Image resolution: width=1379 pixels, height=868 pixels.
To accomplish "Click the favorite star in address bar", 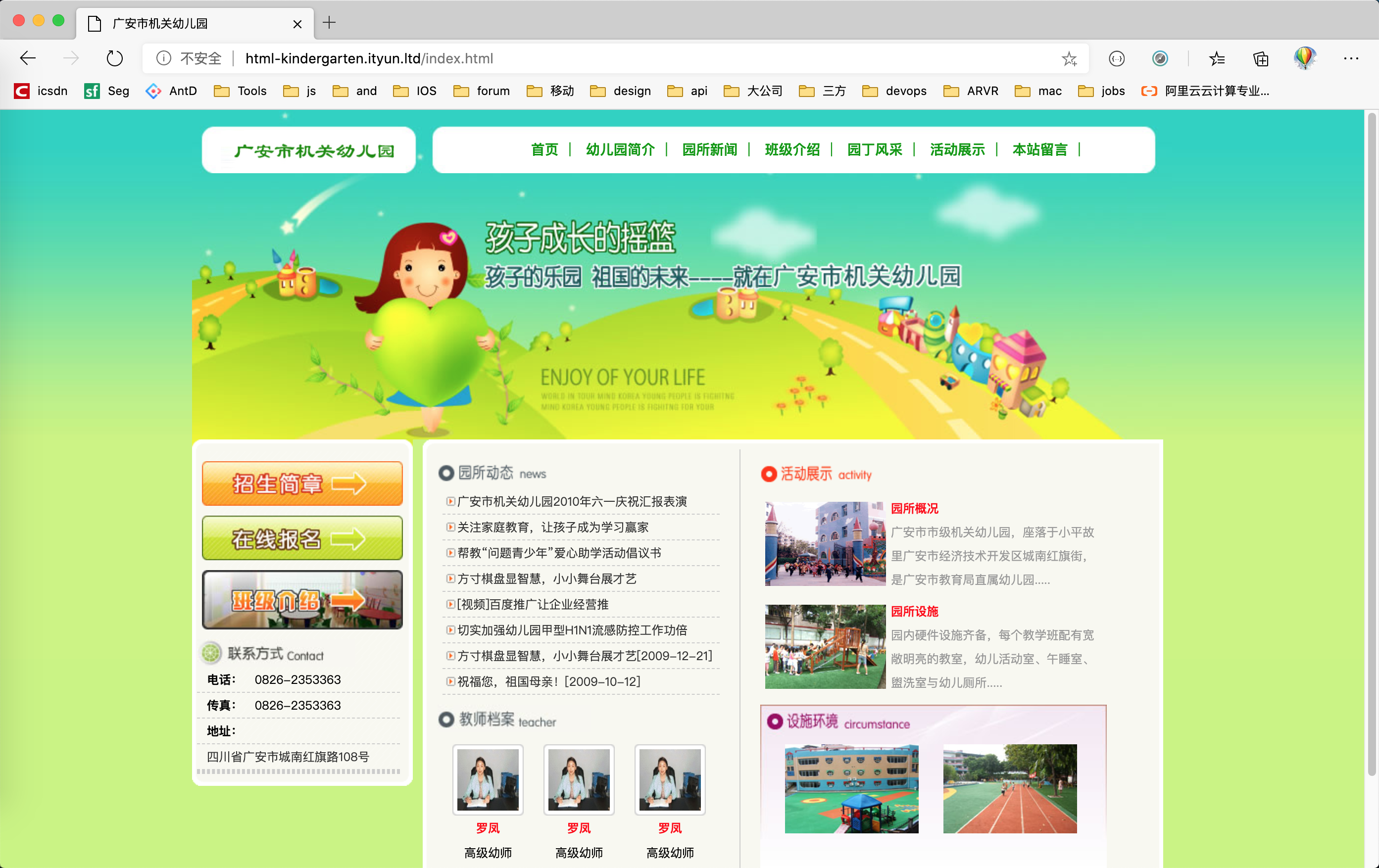I will coord(1069,58).
